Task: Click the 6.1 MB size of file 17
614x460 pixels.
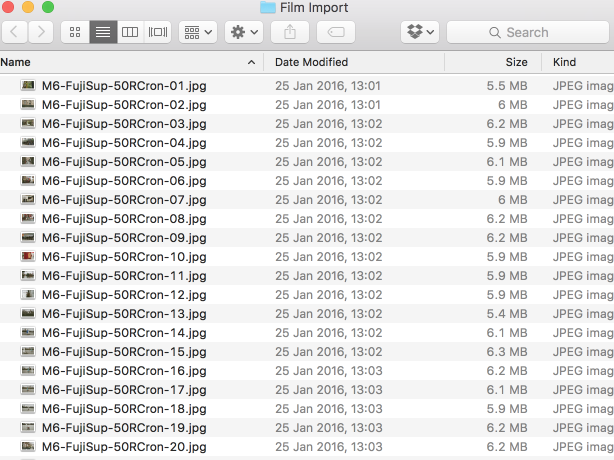Action: pos(507,390)
